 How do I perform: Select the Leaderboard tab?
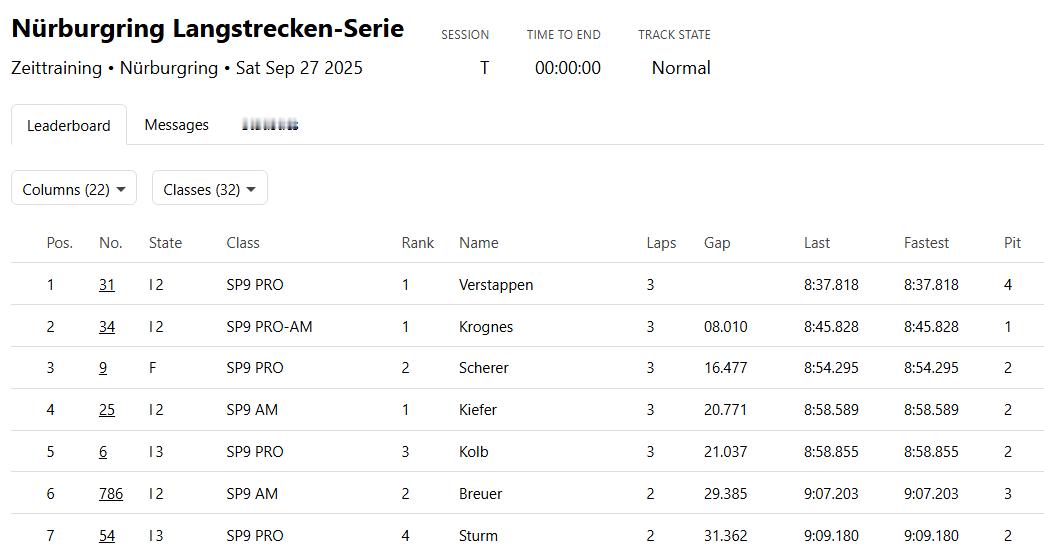69,125
